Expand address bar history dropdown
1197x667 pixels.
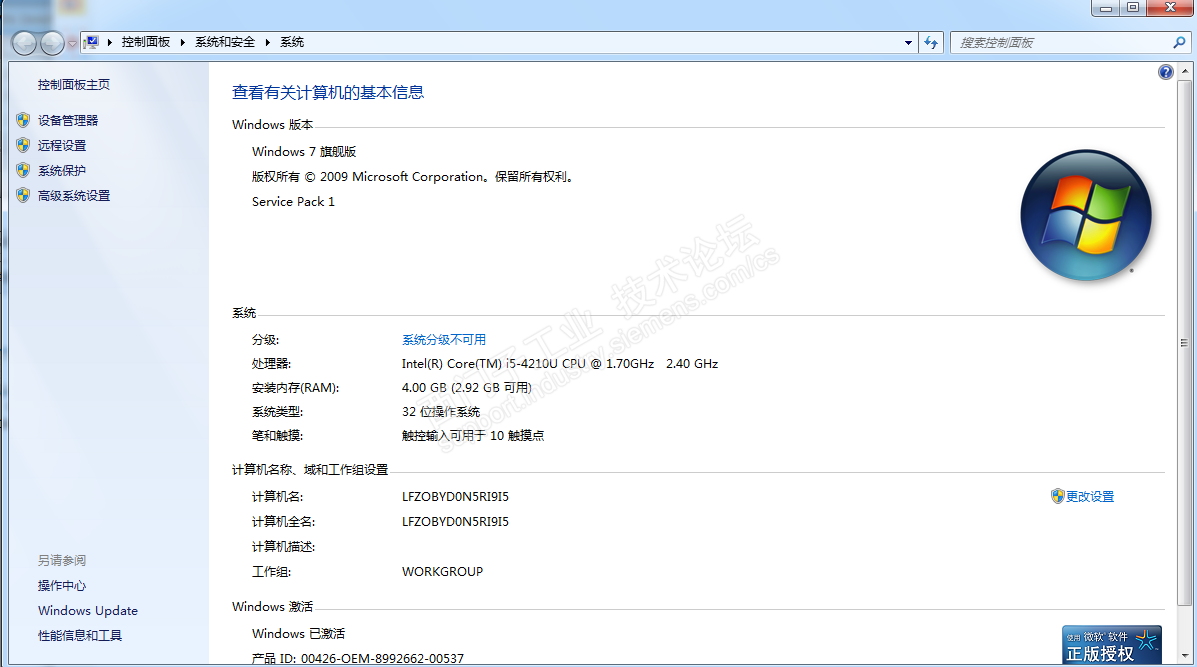coord(908,43)
